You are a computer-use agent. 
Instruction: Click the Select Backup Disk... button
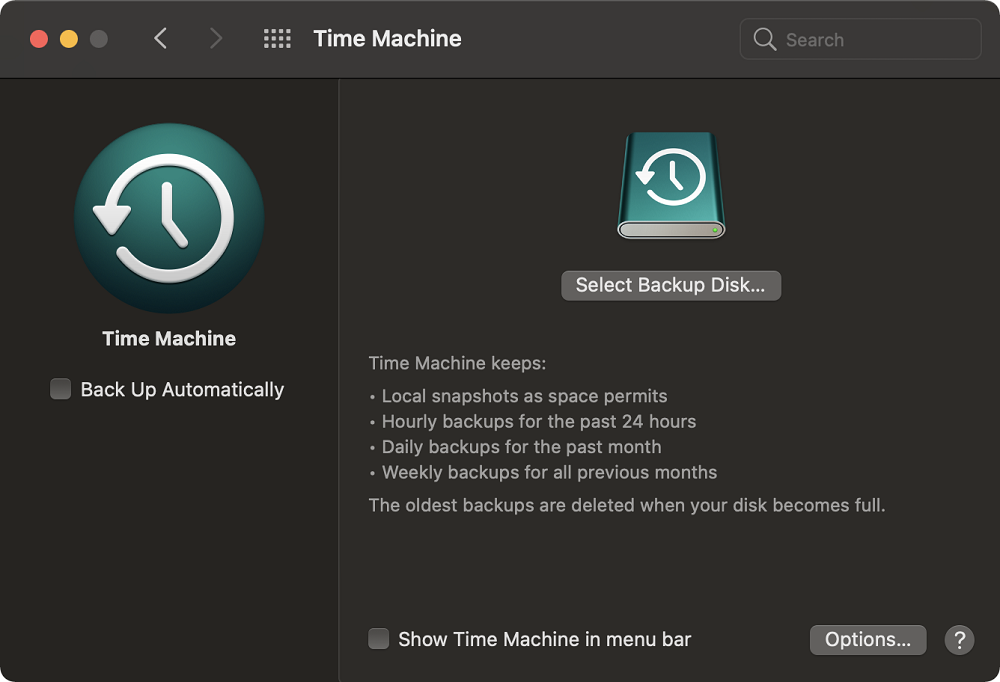(671, 285)
